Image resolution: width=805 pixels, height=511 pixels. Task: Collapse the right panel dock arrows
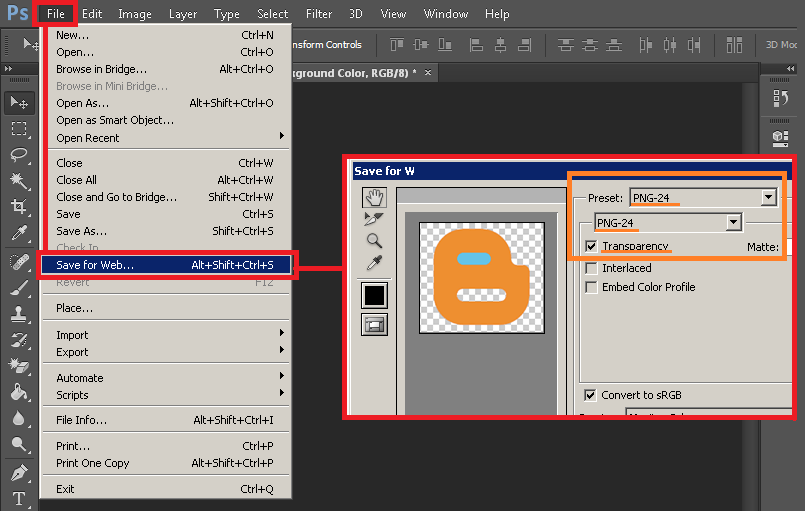791,68
